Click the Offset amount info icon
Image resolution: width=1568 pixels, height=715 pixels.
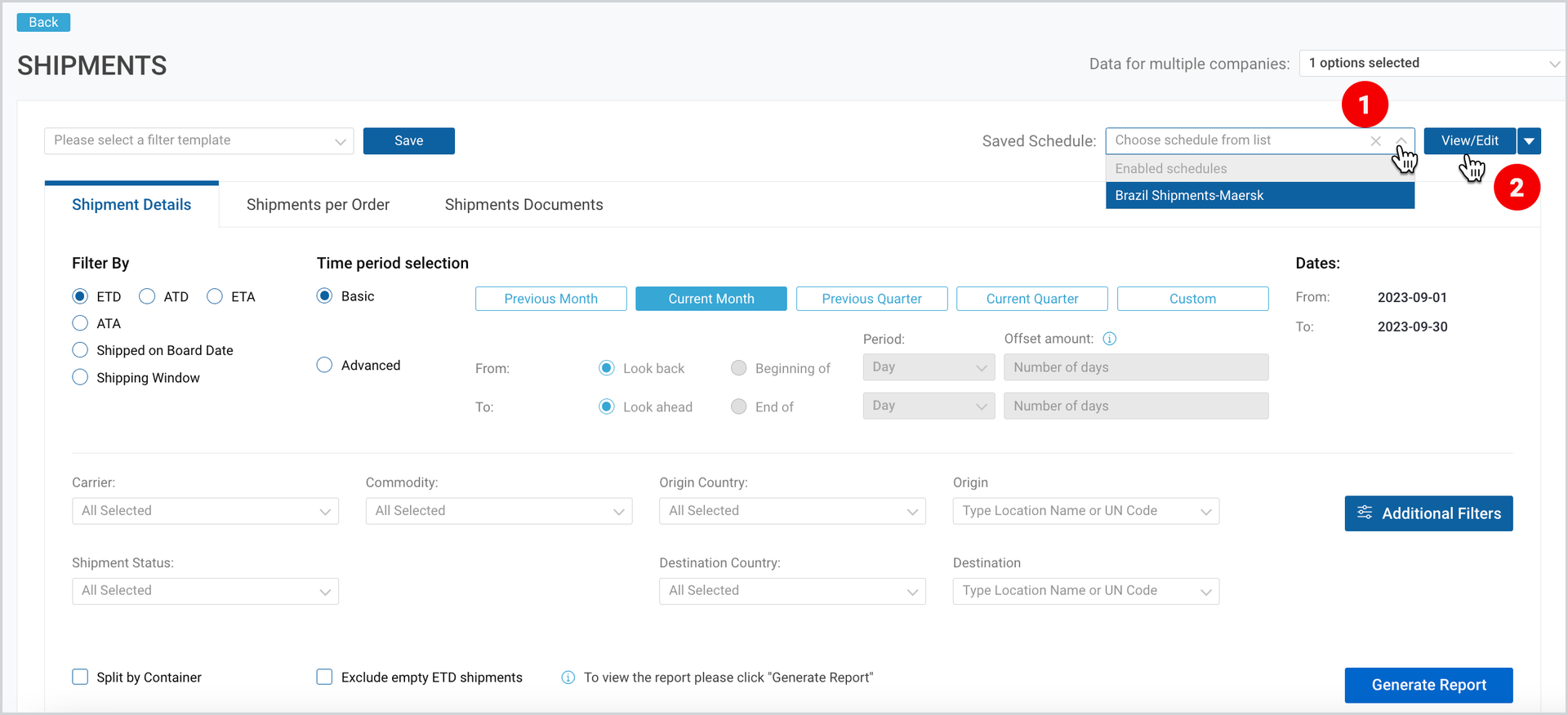coord(1109,339)
